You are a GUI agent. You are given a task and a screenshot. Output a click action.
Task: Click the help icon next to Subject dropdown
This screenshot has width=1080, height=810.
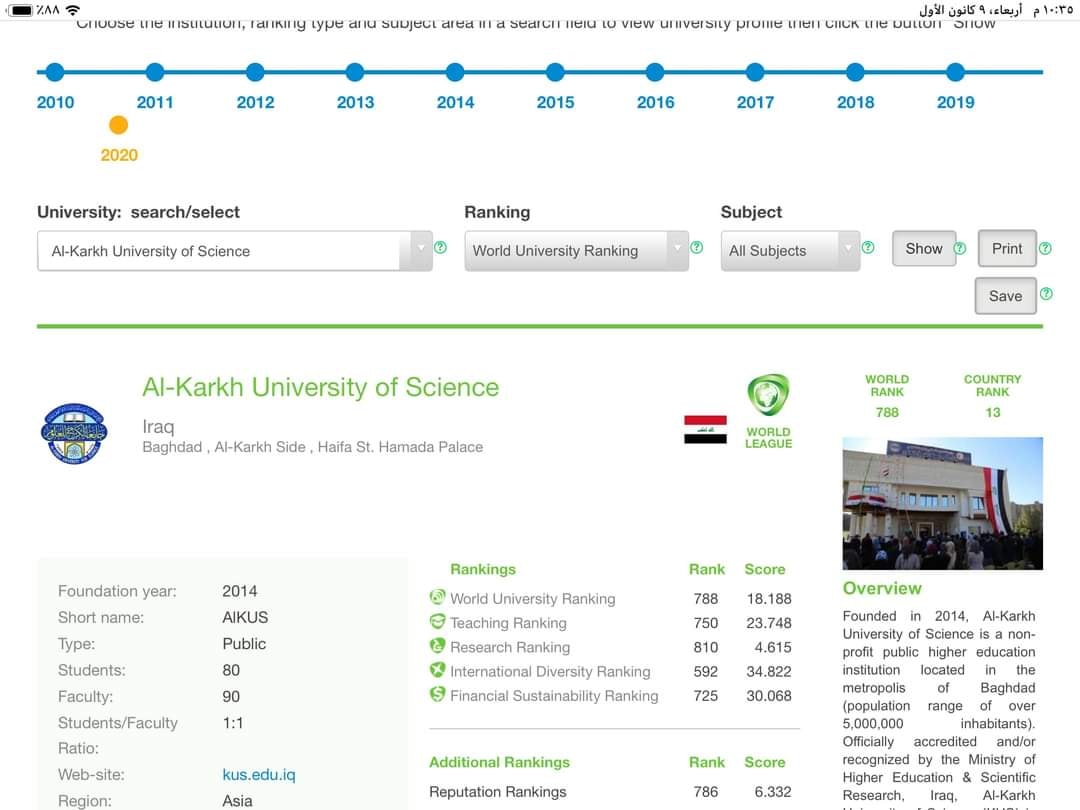(868, 247)
